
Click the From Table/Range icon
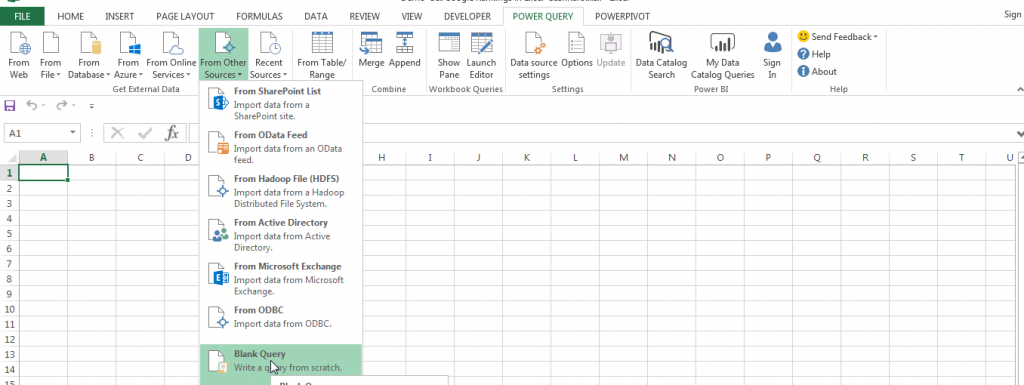click(322, 55)
